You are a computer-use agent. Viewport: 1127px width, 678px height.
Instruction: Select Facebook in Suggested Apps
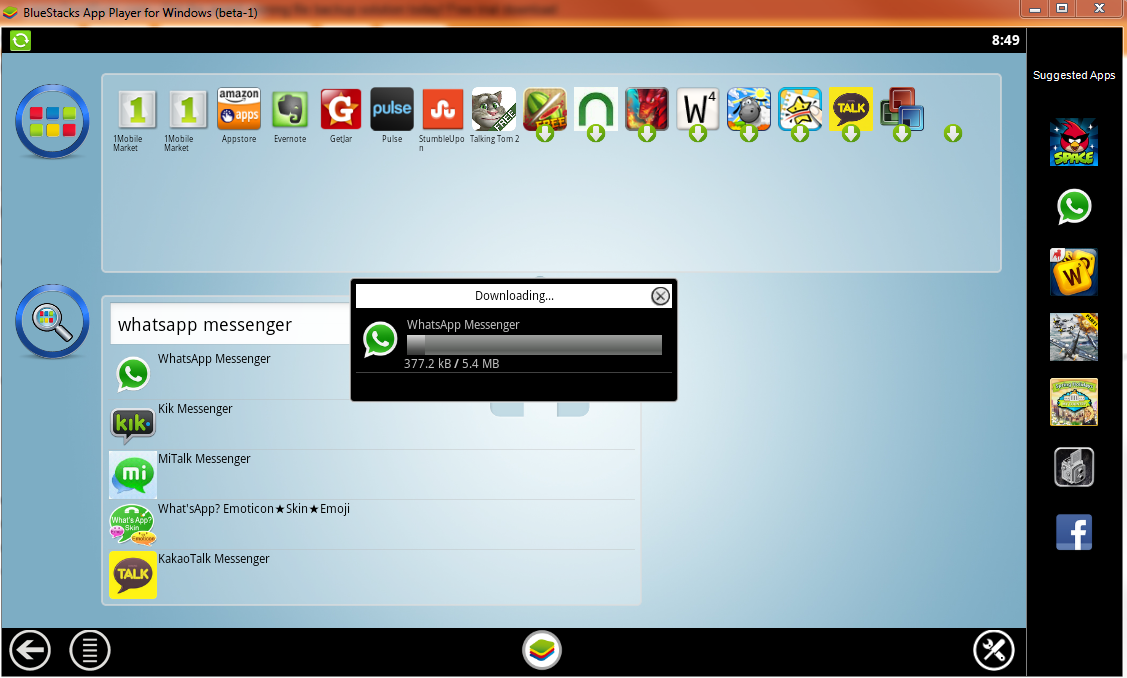click(x=1073, y=532)
